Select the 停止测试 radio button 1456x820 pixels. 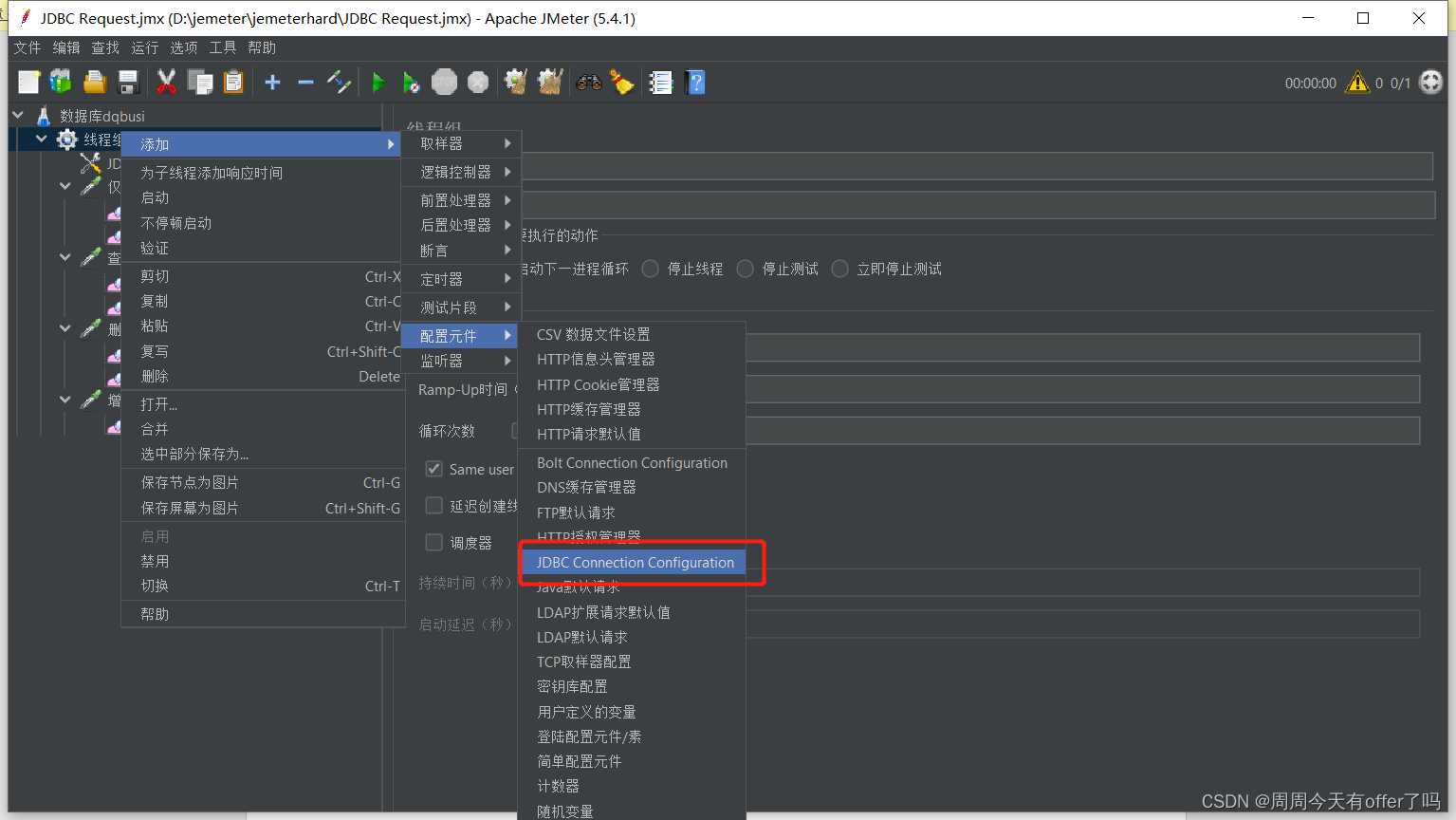(745, 269)
